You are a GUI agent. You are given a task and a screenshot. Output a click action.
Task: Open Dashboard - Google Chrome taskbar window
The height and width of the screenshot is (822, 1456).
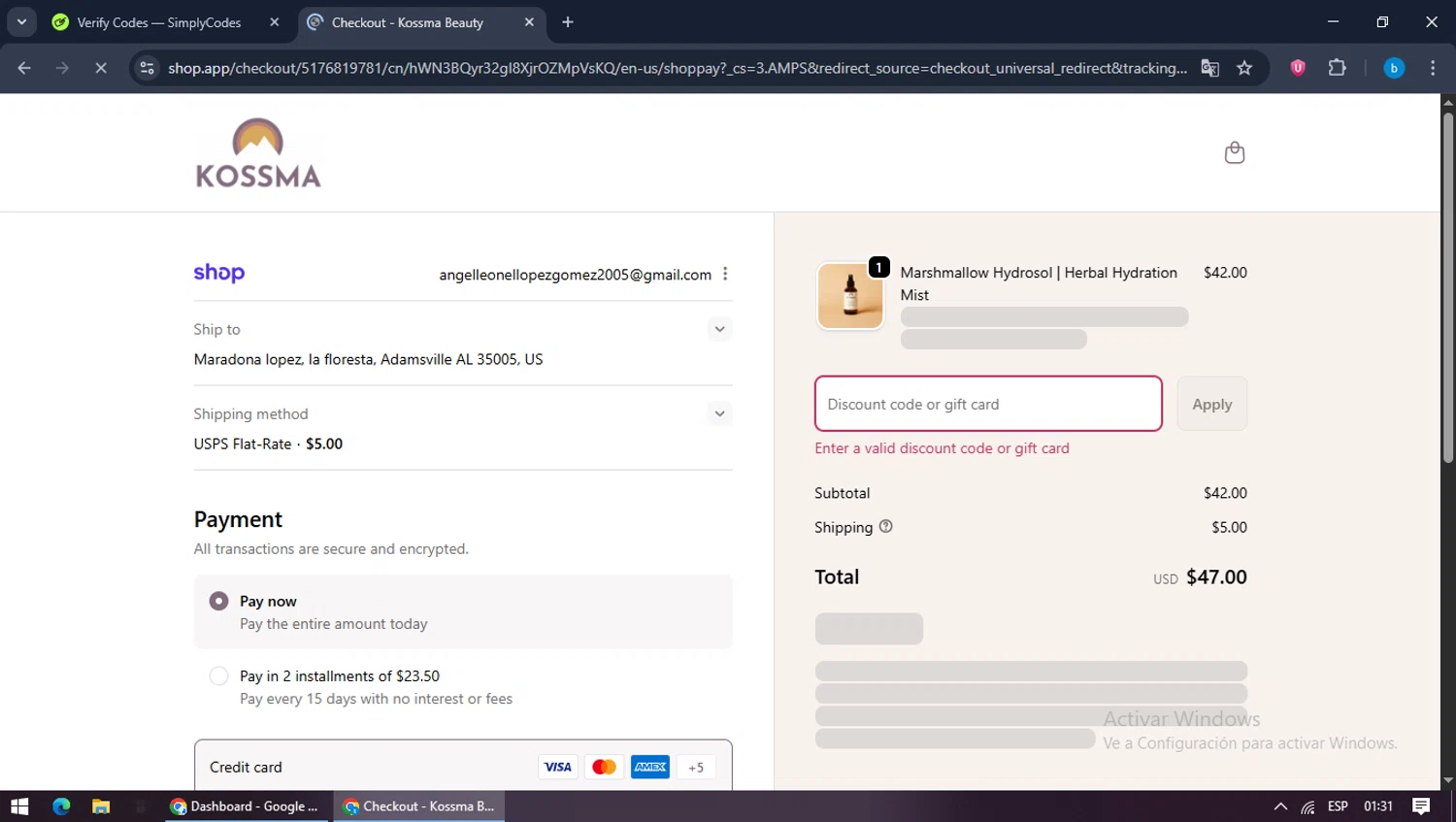244,806
